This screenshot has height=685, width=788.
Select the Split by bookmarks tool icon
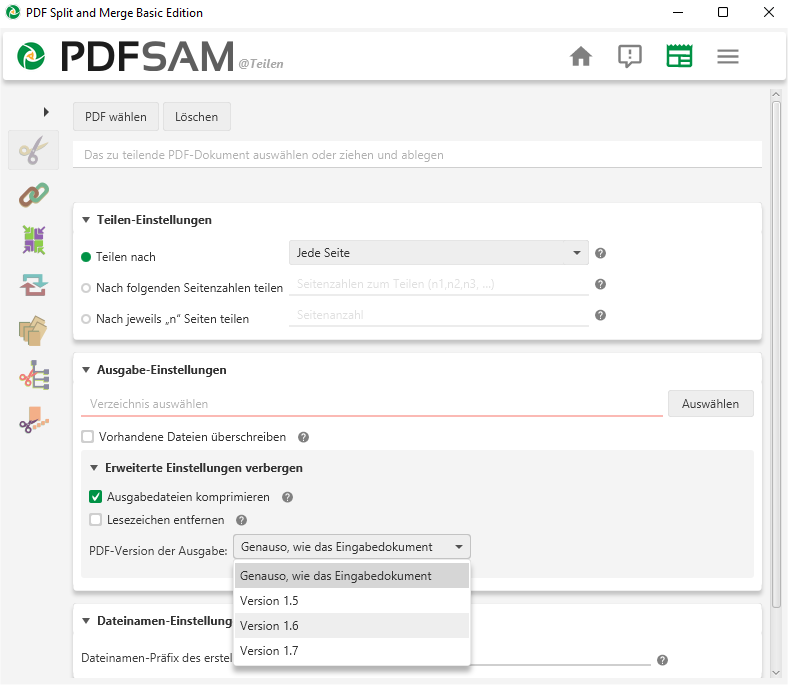34,375
